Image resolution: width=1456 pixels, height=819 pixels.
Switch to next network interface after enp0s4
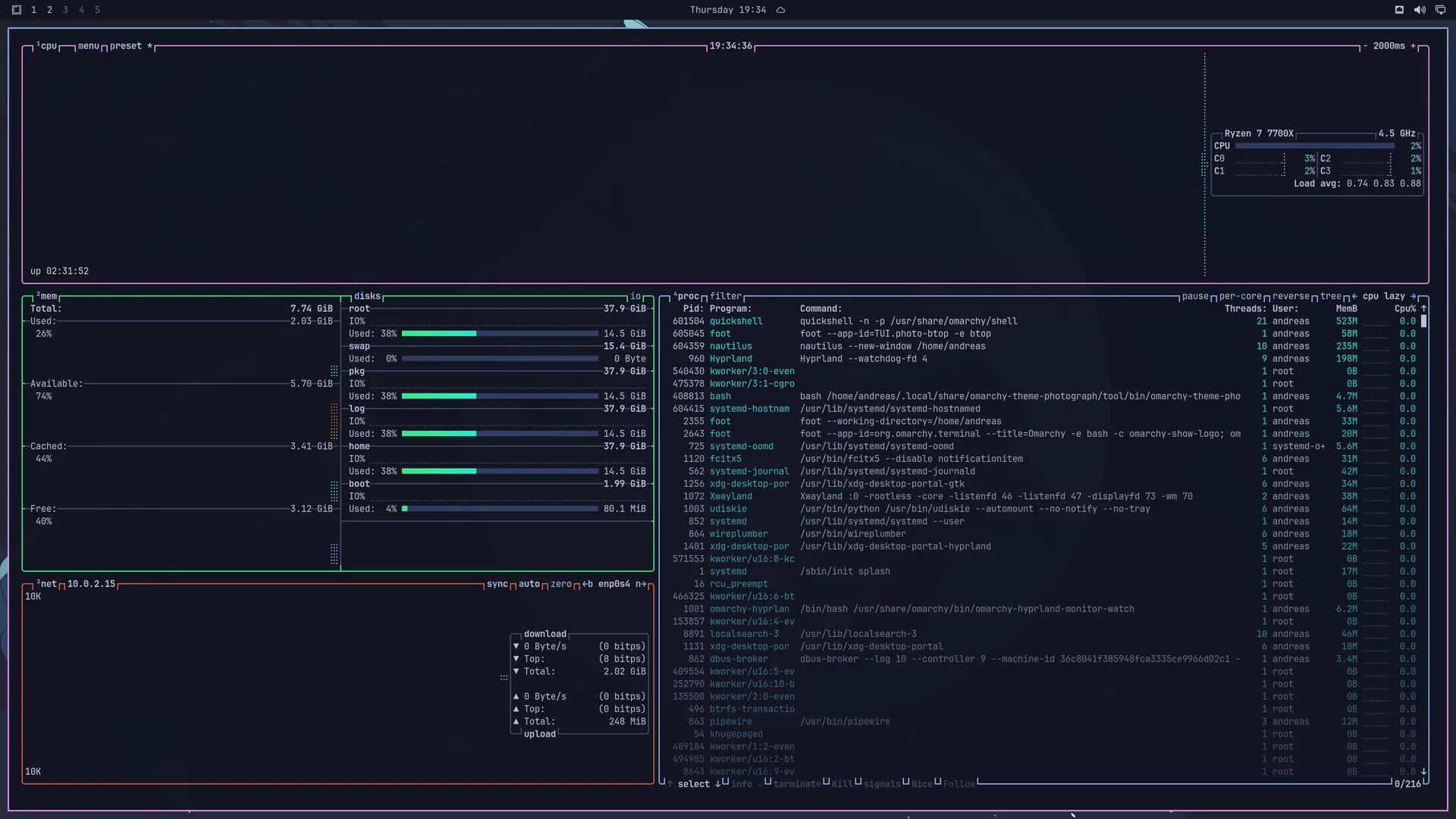(x=641, y=584)
